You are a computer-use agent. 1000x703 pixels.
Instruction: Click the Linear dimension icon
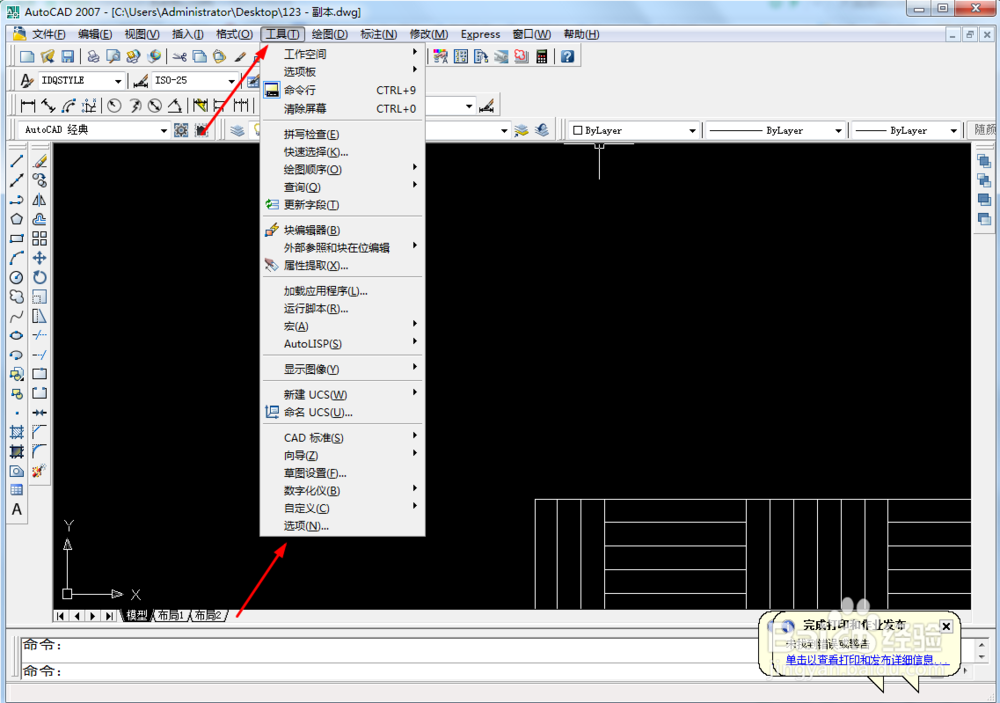pos(27,105)
